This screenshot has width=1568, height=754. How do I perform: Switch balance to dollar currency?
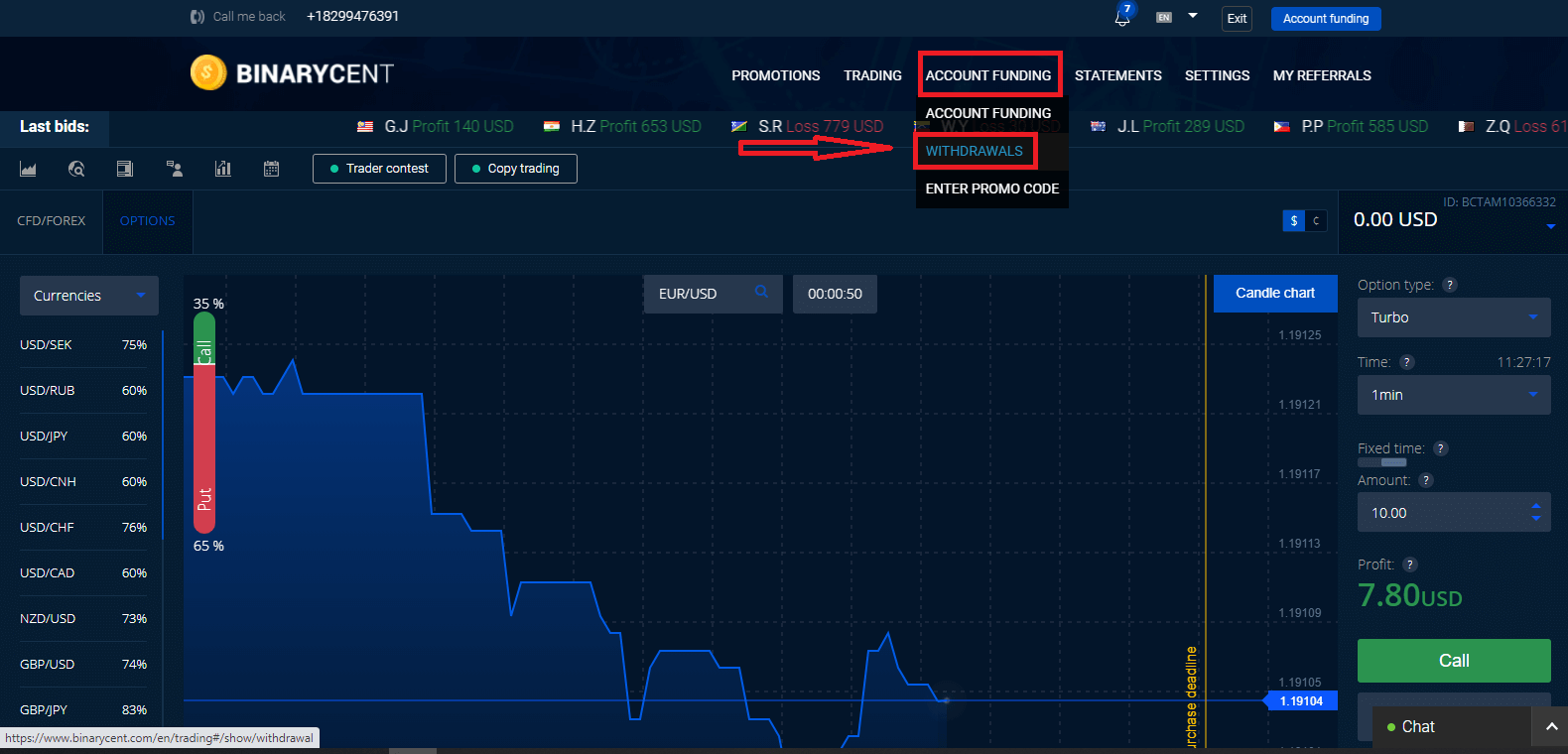pyautogui.click(x=1293, y=220)
